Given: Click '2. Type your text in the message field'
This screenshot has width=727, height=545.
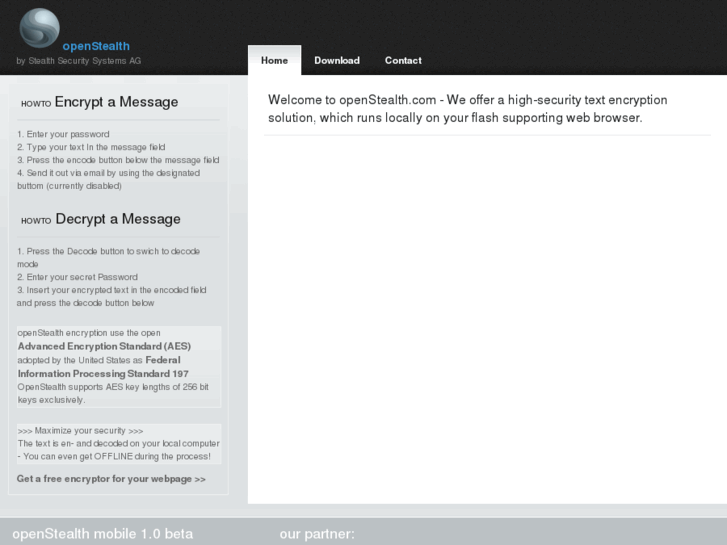Looking at the screenshot, I should click(x=91, y=147).
